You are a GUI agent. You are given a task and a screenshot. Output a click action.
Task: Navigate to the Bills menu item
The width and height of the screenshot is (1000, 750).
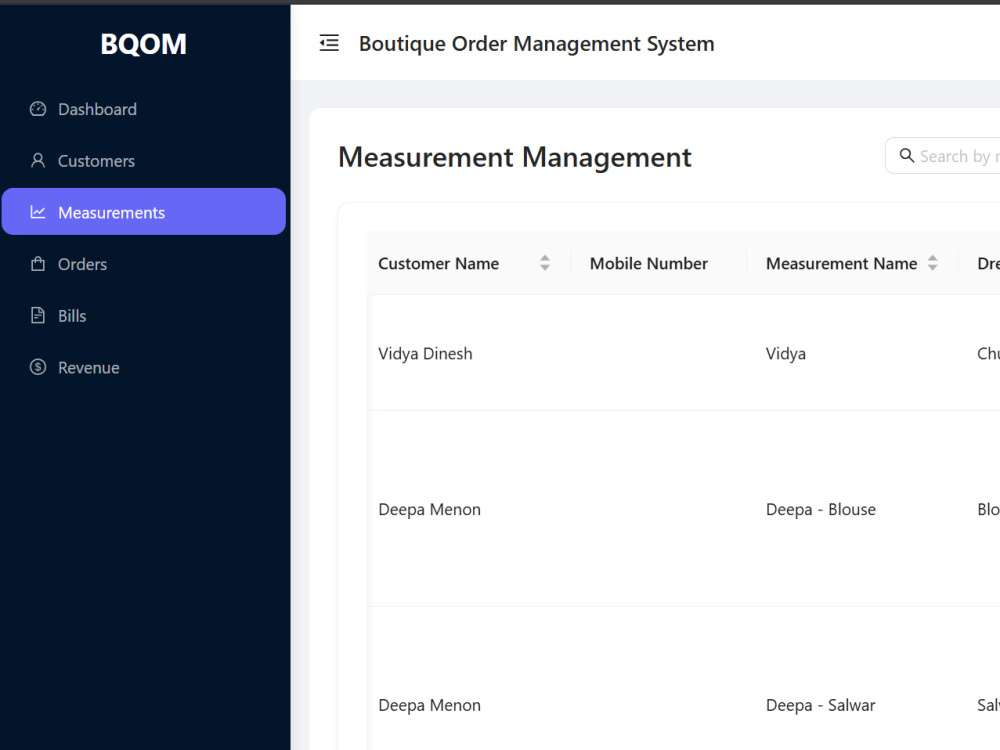tap(143, 316)
